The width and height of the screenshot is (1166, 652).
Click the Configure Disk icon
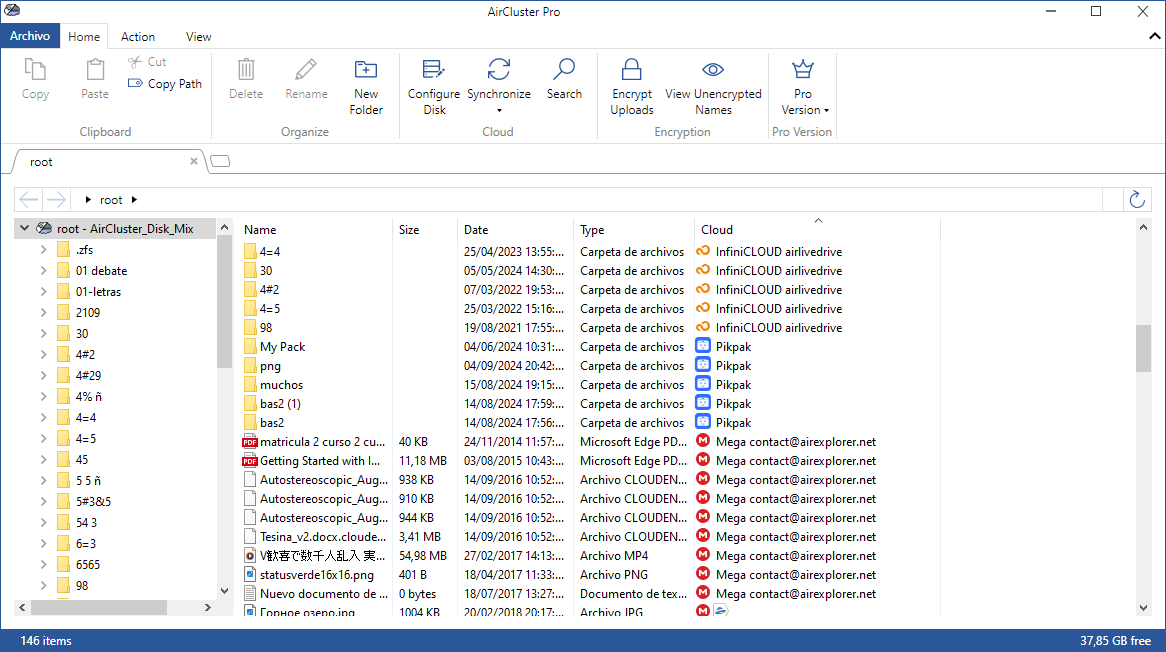[433, 70]
